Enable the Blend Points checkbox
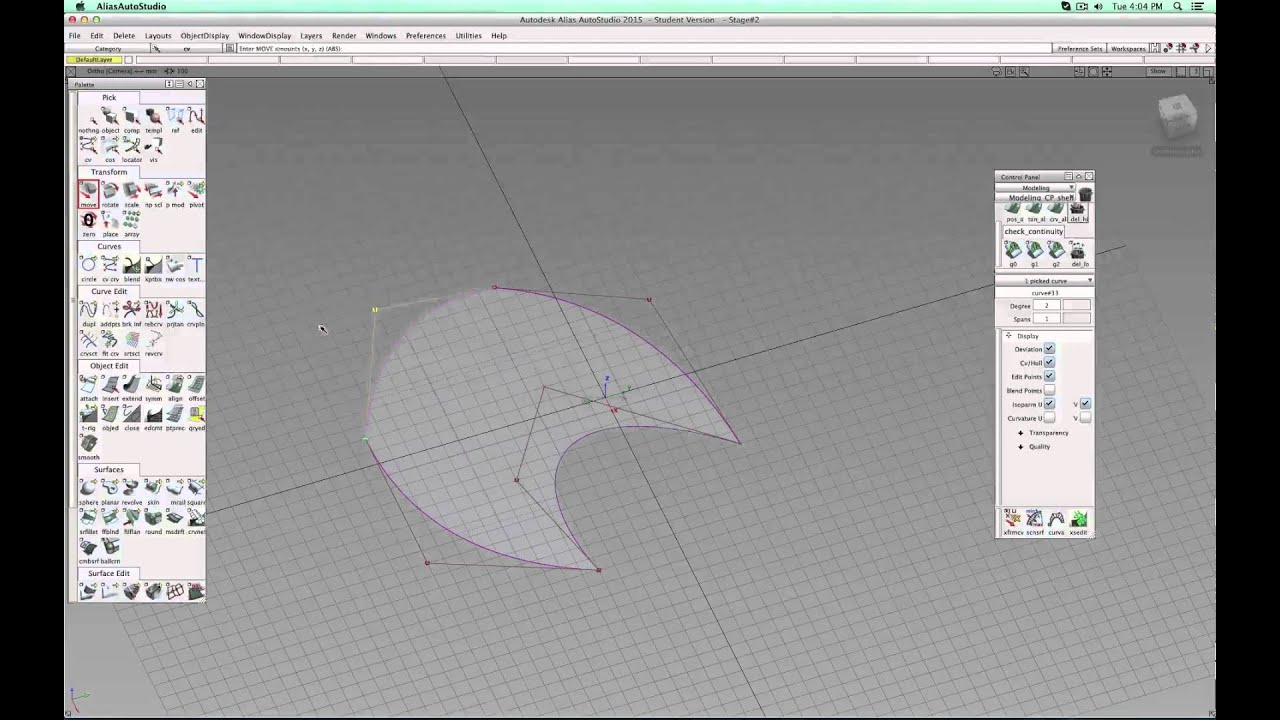 1049,390
